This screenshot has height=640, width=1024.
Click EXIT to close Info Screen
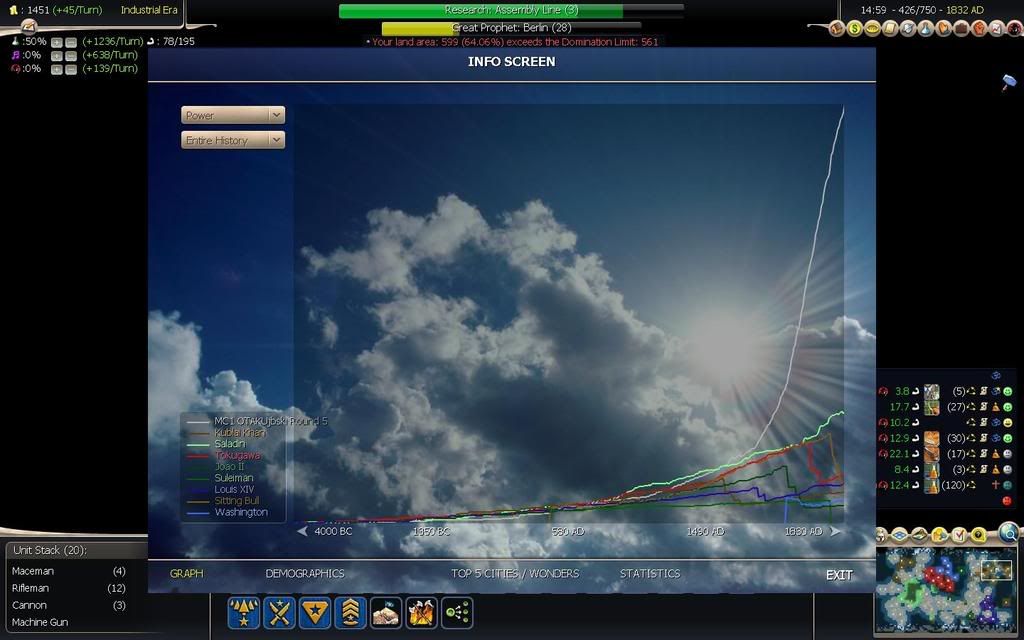tap(839, 575)
